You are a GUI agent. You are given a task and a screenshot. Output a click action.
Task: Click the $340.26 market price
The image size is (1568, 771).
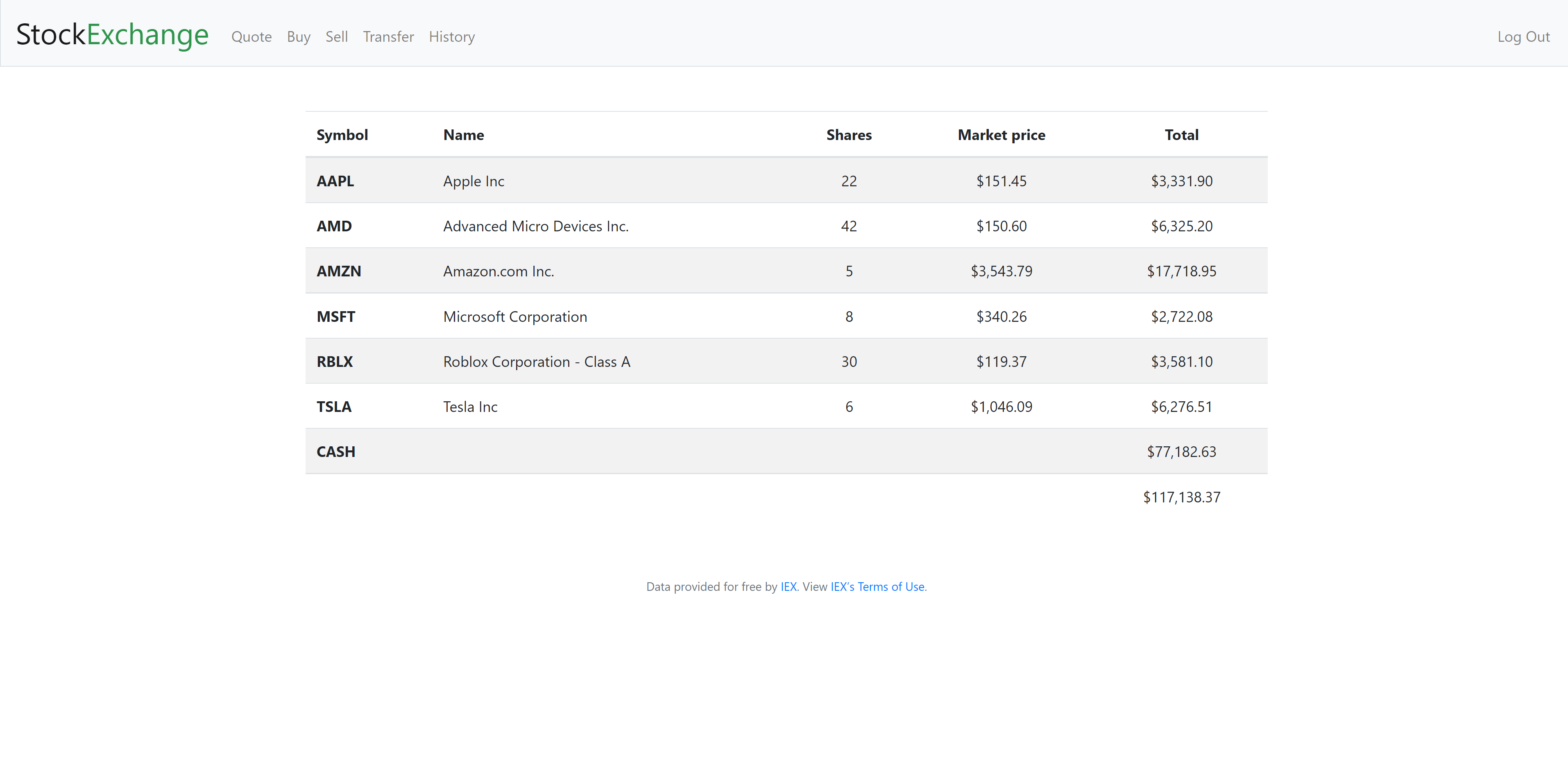point(1002,317)
